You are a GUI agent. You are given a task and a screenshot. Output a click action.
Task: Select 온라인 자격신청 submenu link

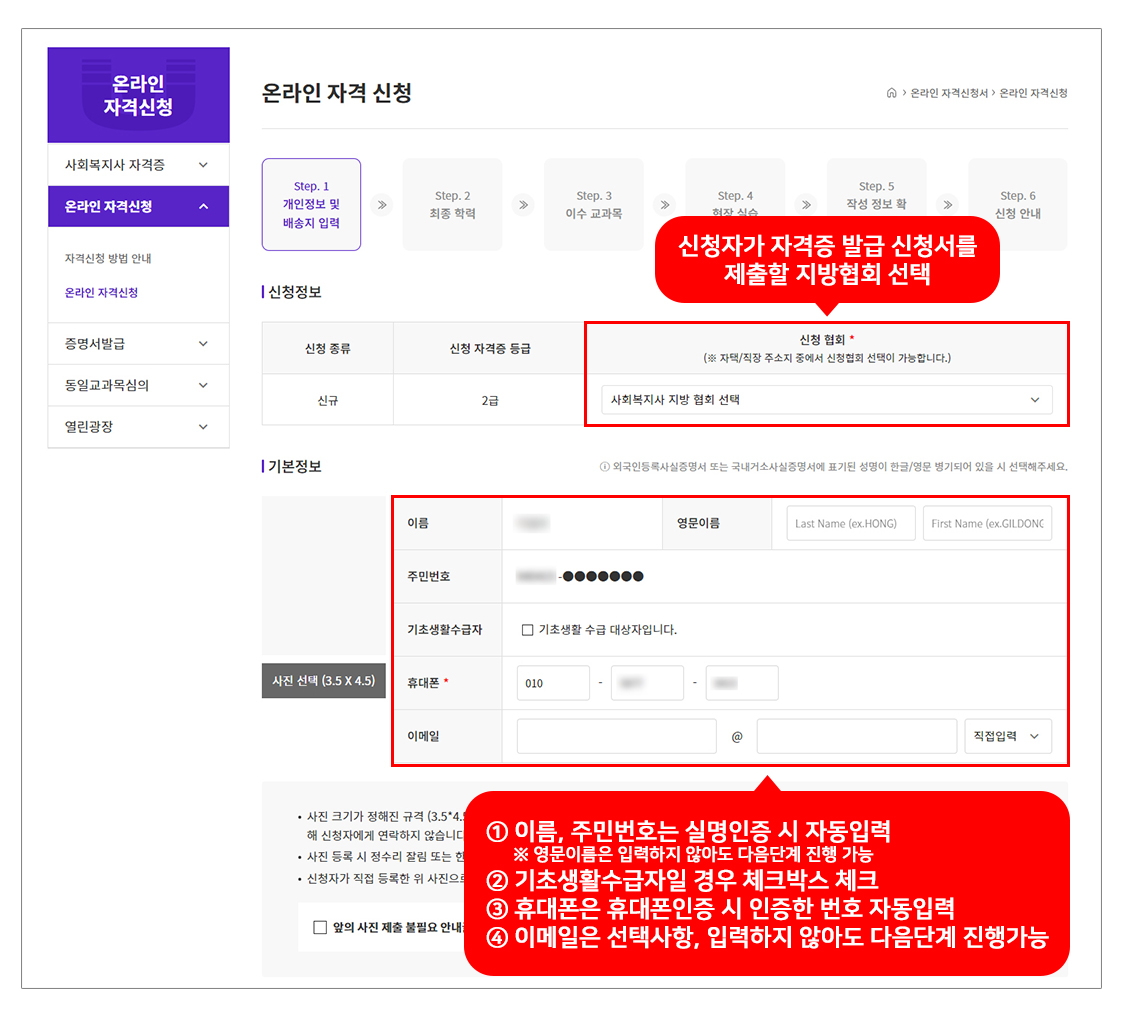point(101,293)
